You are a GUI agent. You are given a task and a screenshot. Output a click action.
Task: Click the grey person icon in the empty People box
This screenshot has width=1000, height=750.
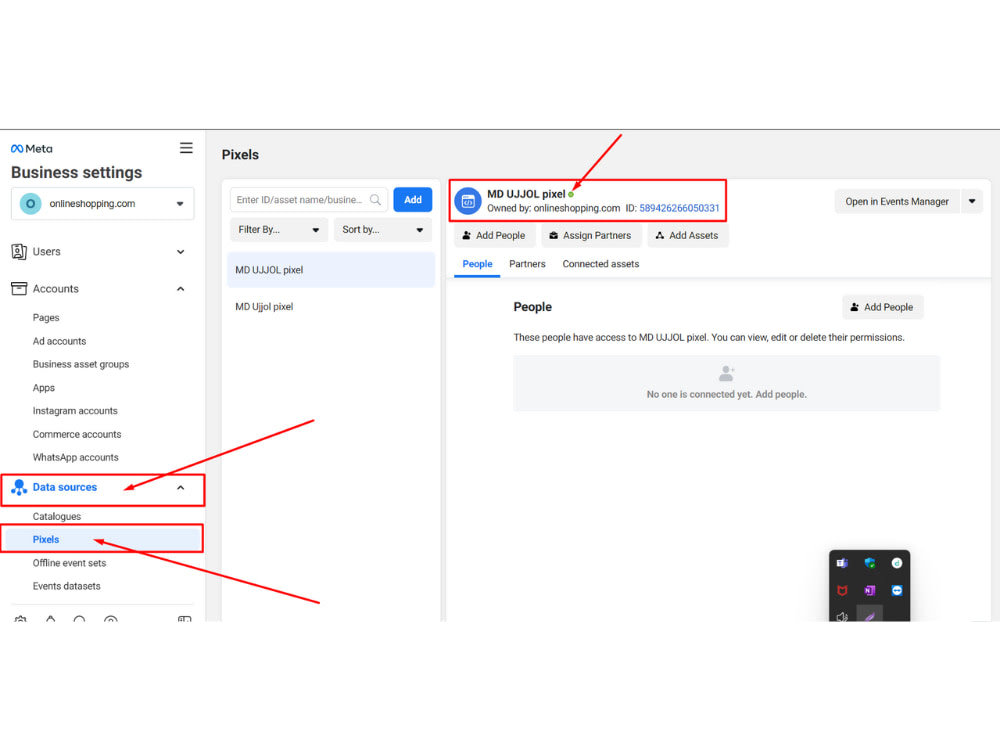coord(726,373)
